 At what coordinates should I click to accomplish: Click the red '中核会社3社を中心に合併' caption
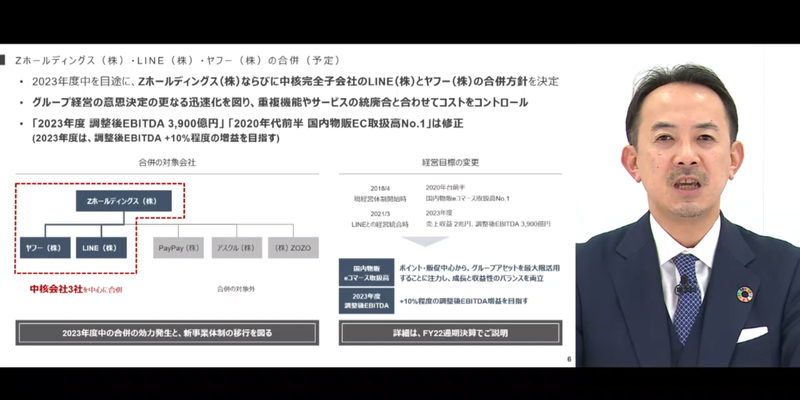tap(76, 290)
